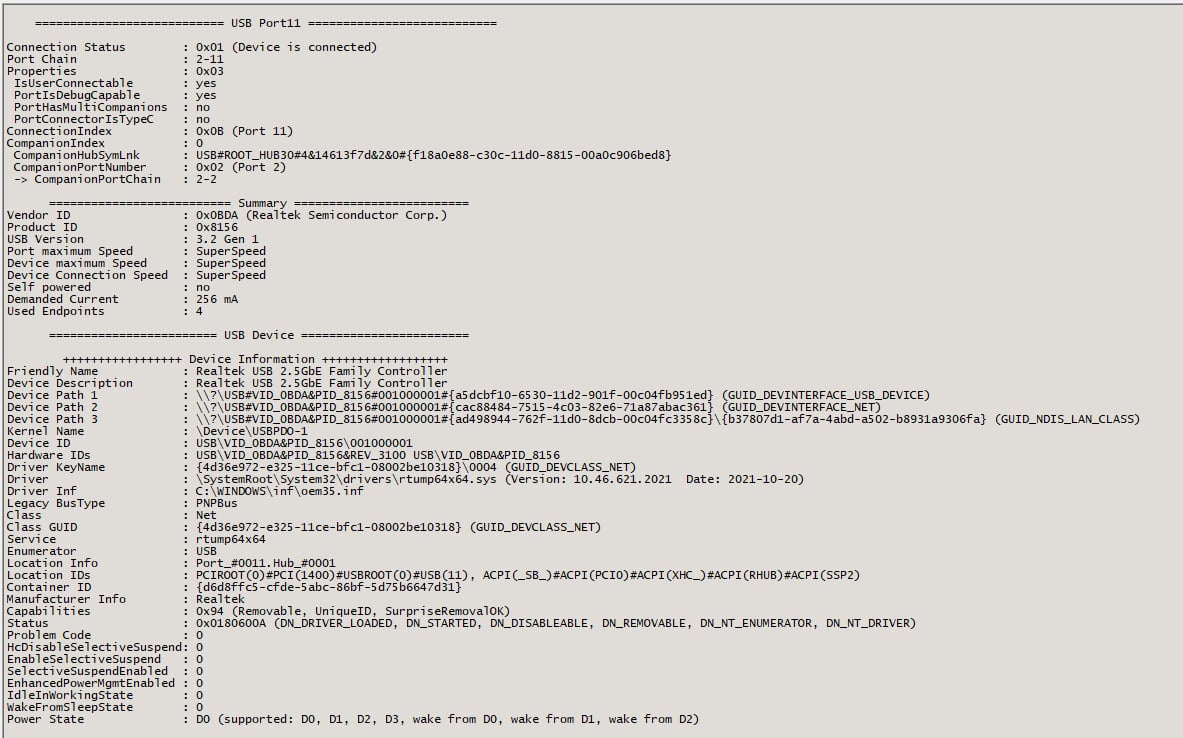Click the Status 0x0180600A line

pyautogui.click(x=555, y=623)
